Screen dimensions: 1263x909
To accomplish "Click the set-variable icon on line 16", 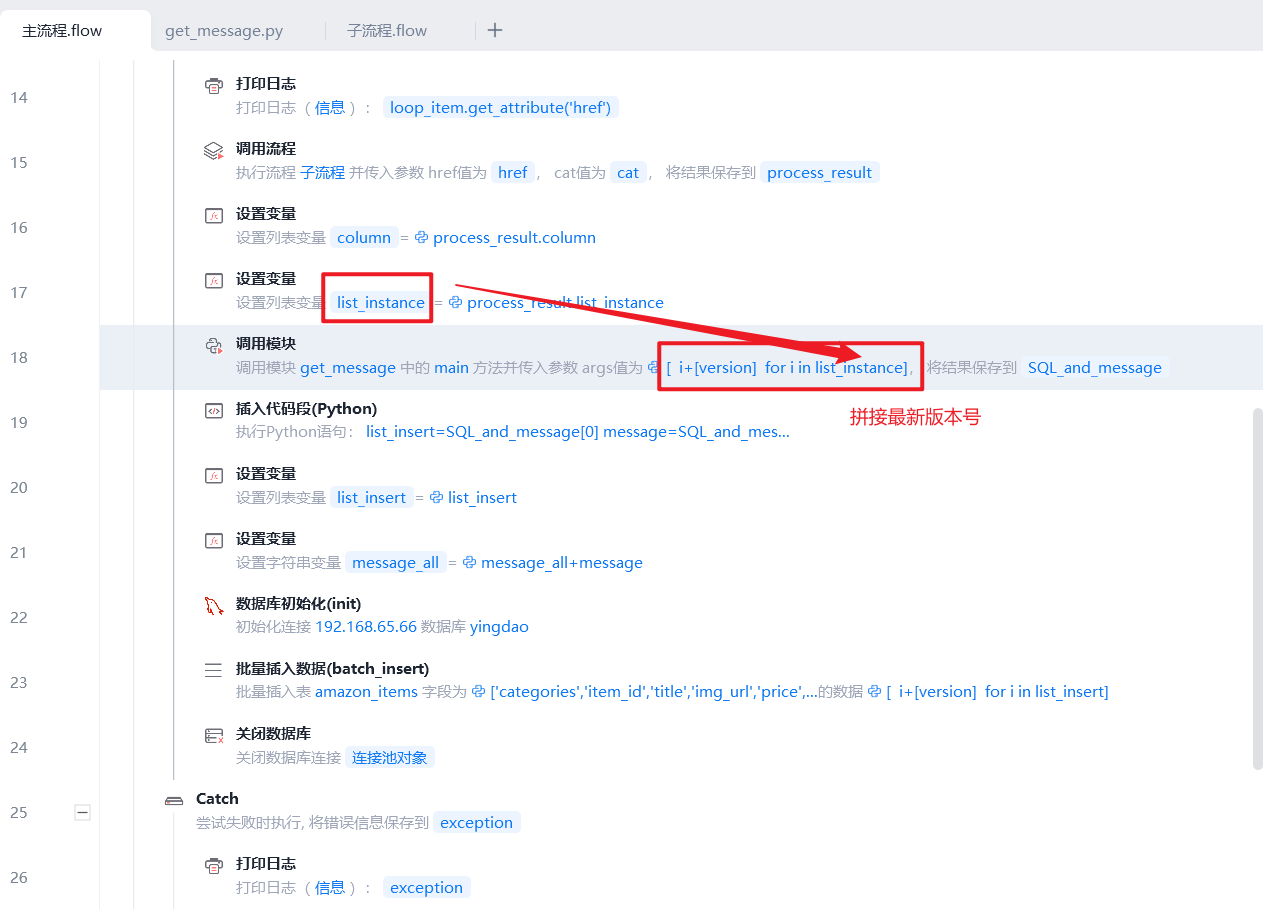I will tap(214, 216).
